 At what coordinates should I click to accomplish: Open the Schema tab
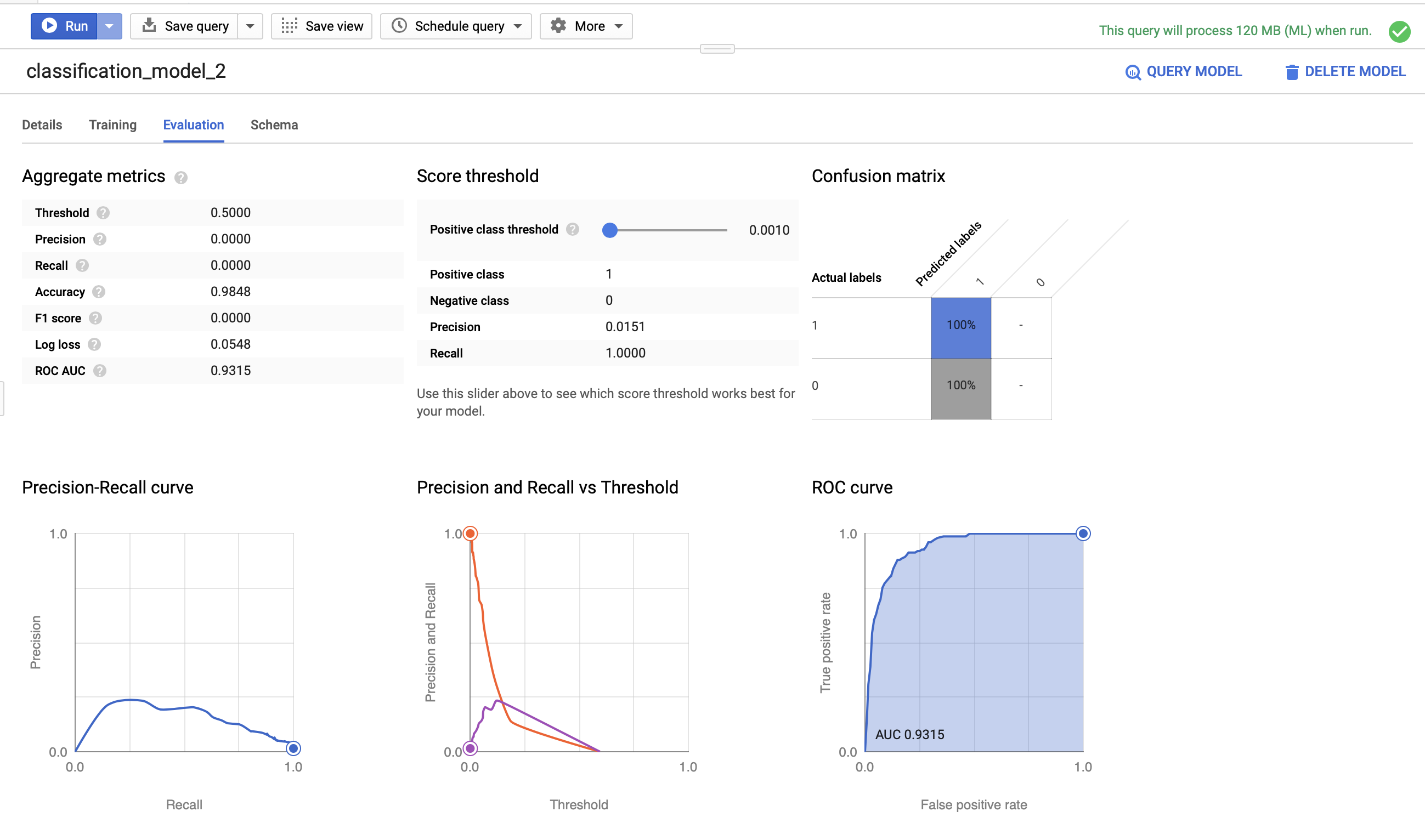click(274, 125)
